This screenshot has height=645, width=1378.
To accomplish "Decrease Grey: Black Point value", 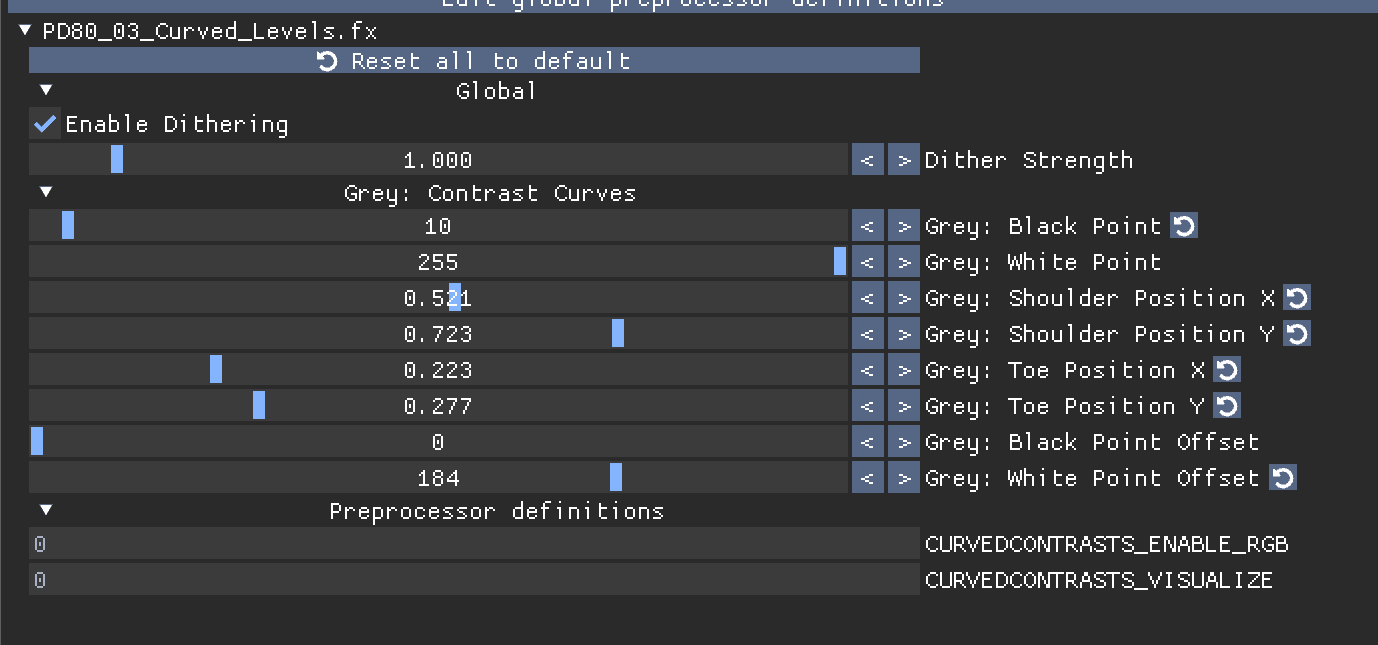I will [868, 226].
